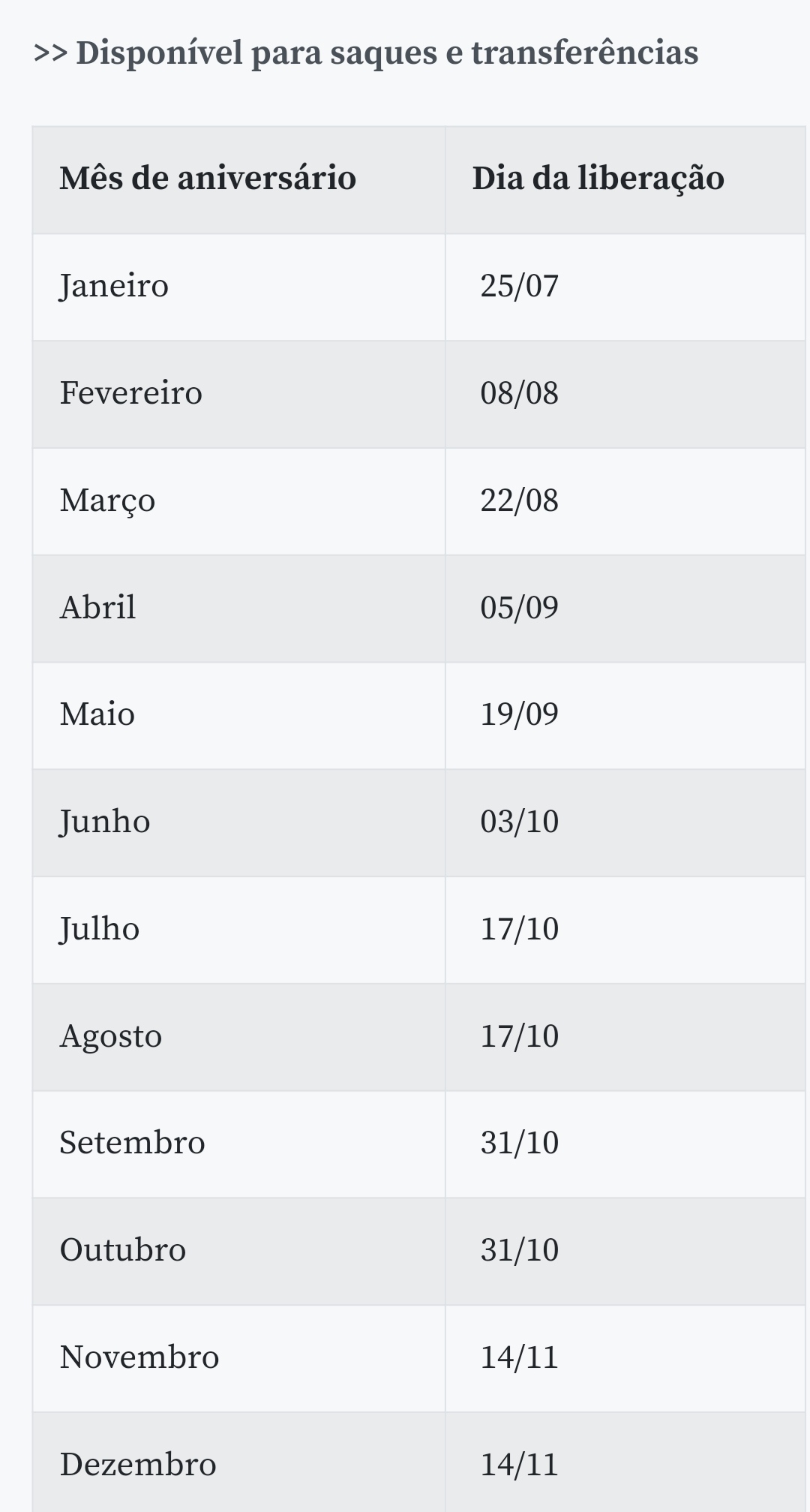
Task: Click the Janeiro month cell
Action: point(114,286)
